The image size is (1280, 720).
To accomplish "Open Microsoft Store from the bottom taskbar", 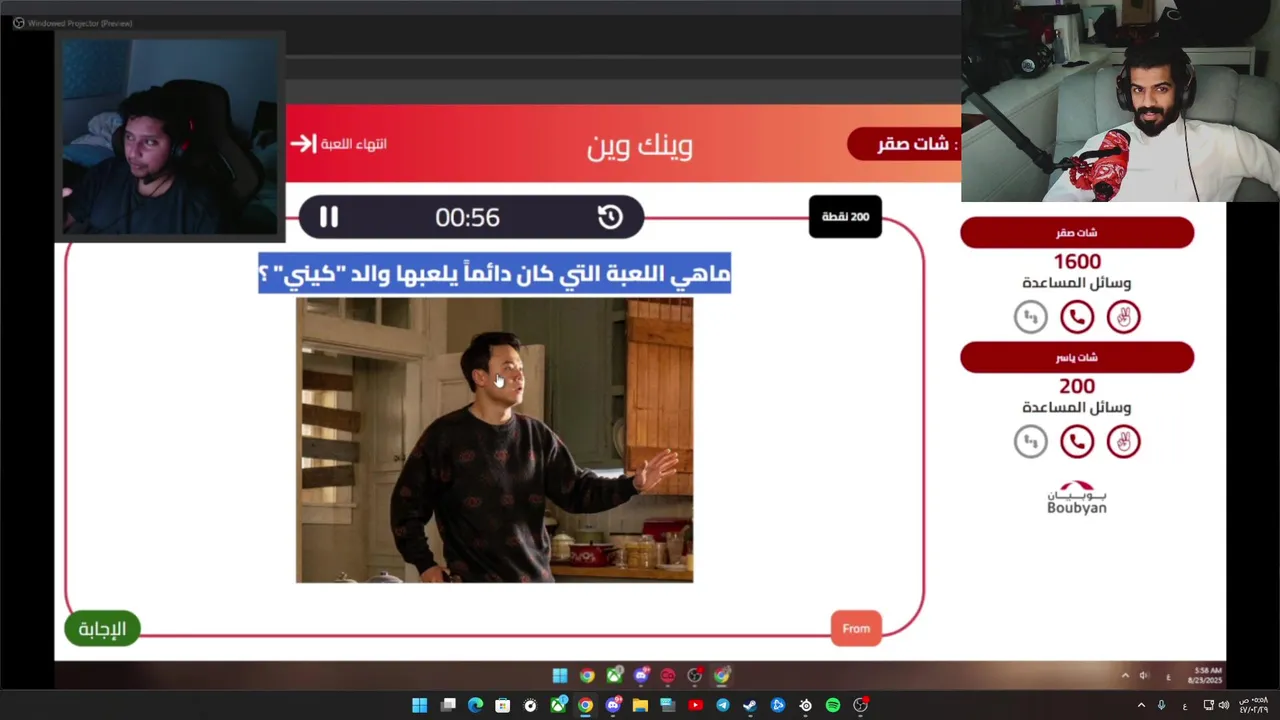I will coord(502,705).
